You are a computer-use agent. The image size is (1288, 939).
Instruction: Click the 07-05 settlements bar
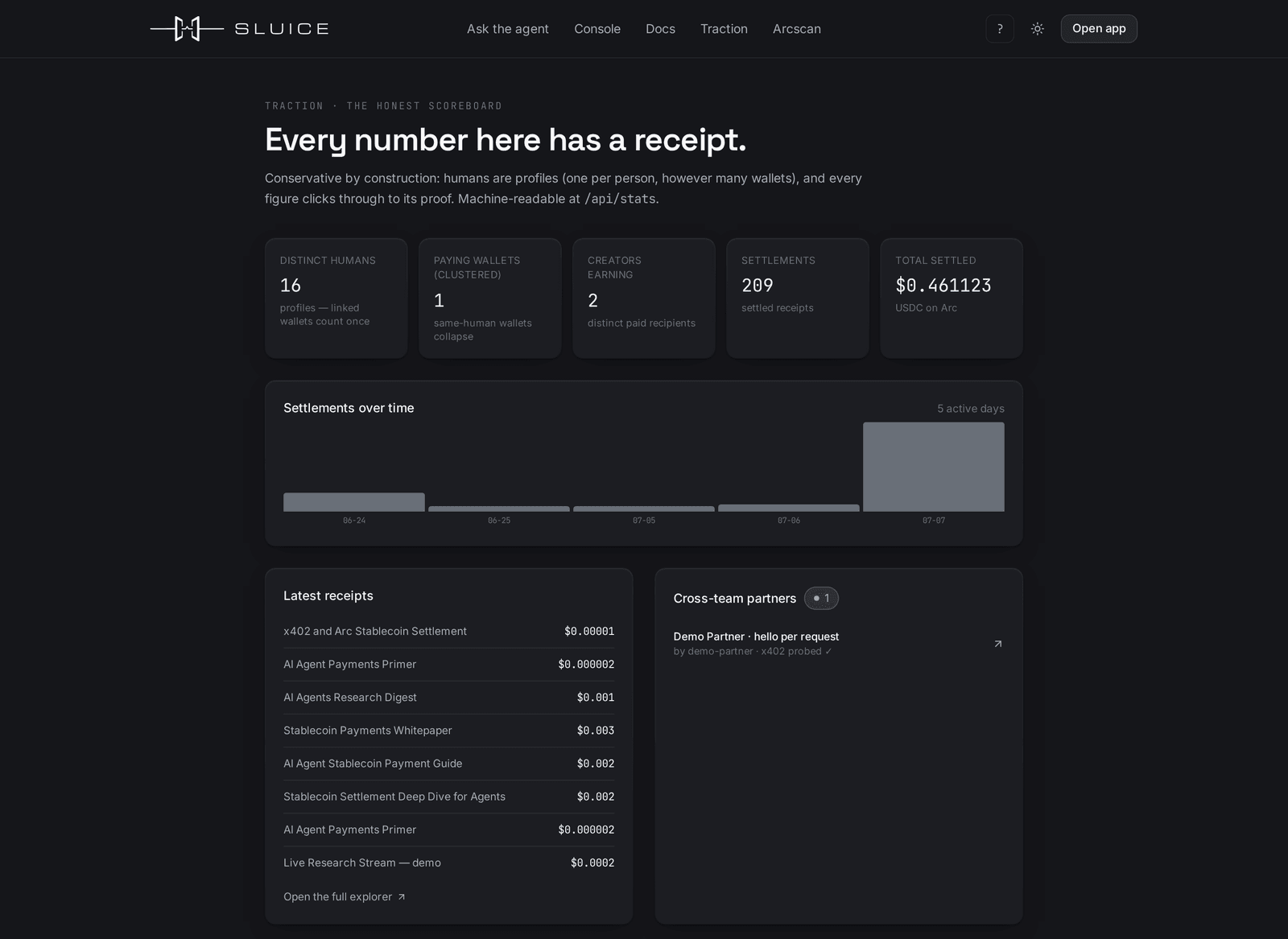click(644, 509)
